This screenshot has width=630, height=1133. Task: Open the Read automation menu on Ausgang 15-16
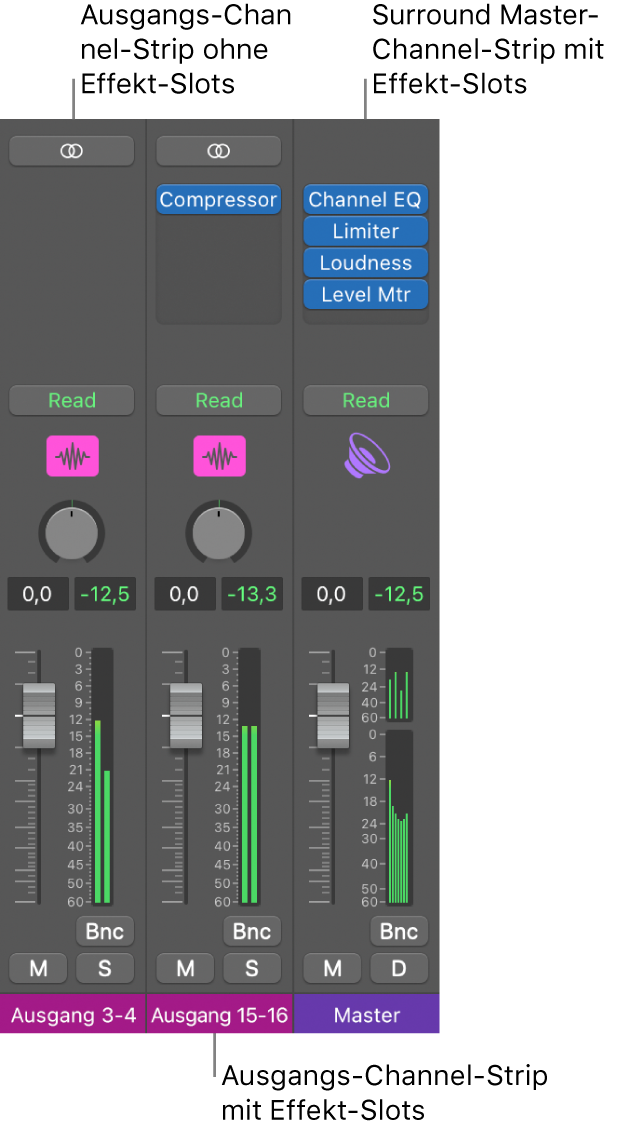pyautogui.click(x=218, y=400)
